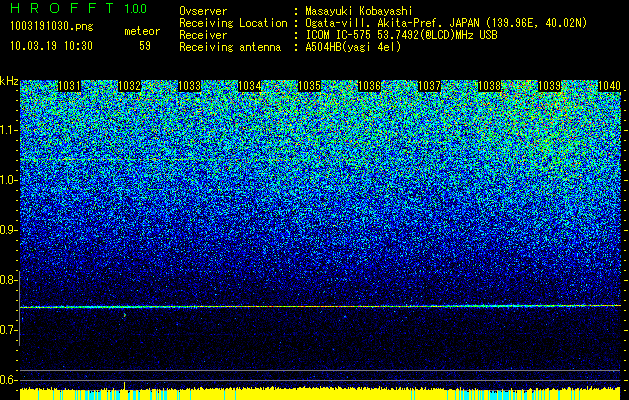The width and height of the screenshot is (629, 400).
Task: Click the 1037 time marker label
Action: pos(430,86)
